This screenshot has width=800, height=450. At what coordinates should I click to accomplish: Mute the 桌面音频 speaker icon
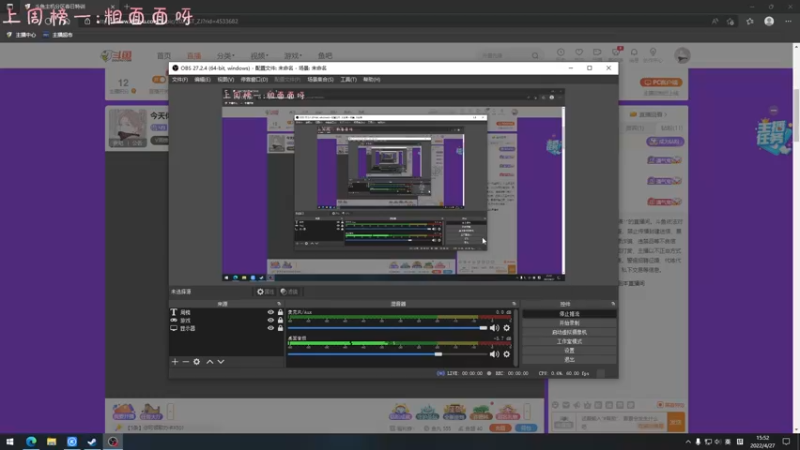coord(494,354)
